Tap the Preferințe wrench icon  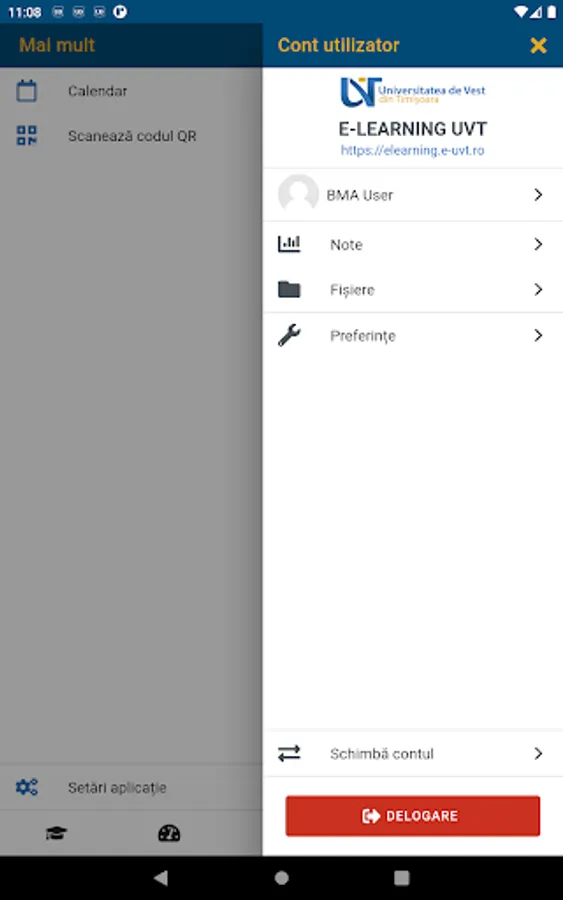click(289, 335)
